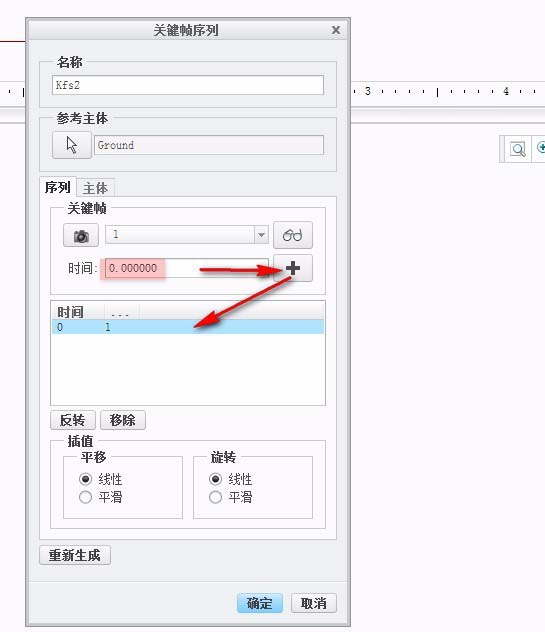Click the 时间 value field 0.000000

[x=187, y=268]
